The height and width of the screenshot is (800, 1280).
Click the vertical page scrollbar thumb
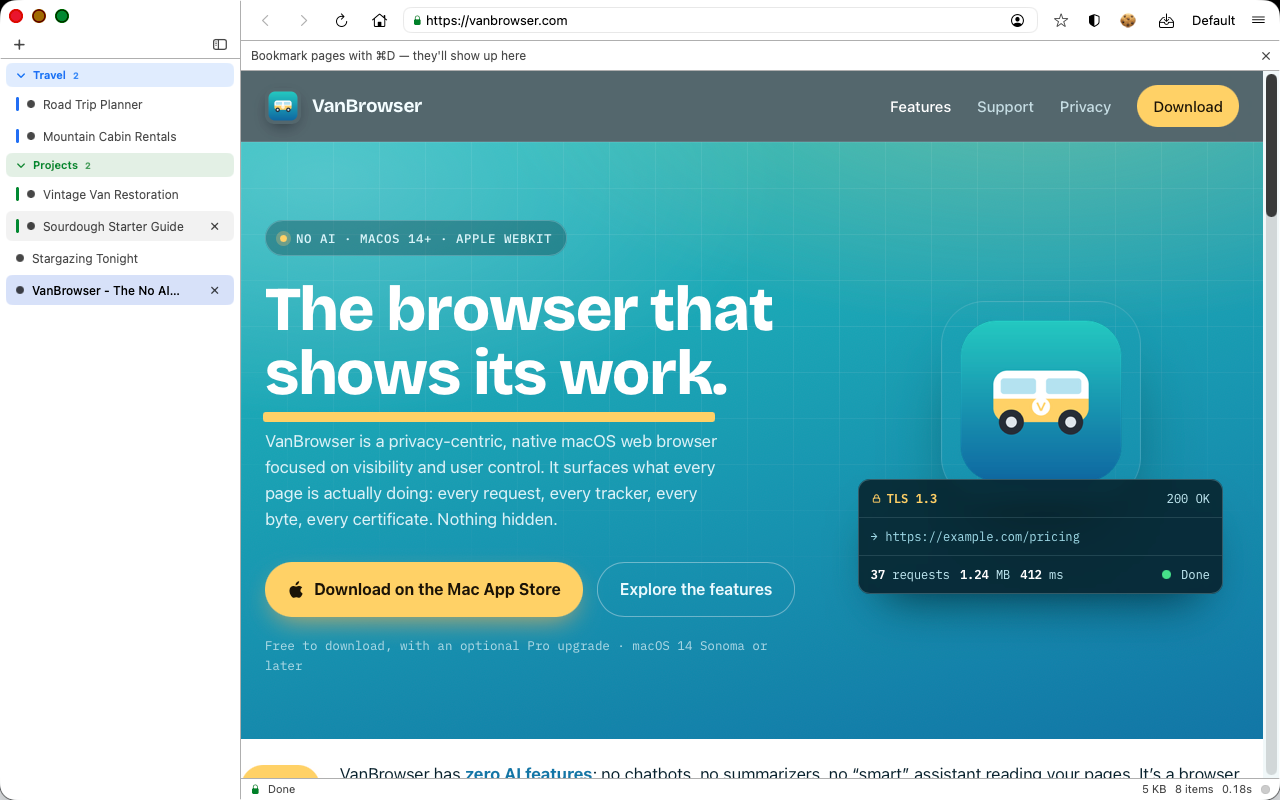coord(1271,145)
